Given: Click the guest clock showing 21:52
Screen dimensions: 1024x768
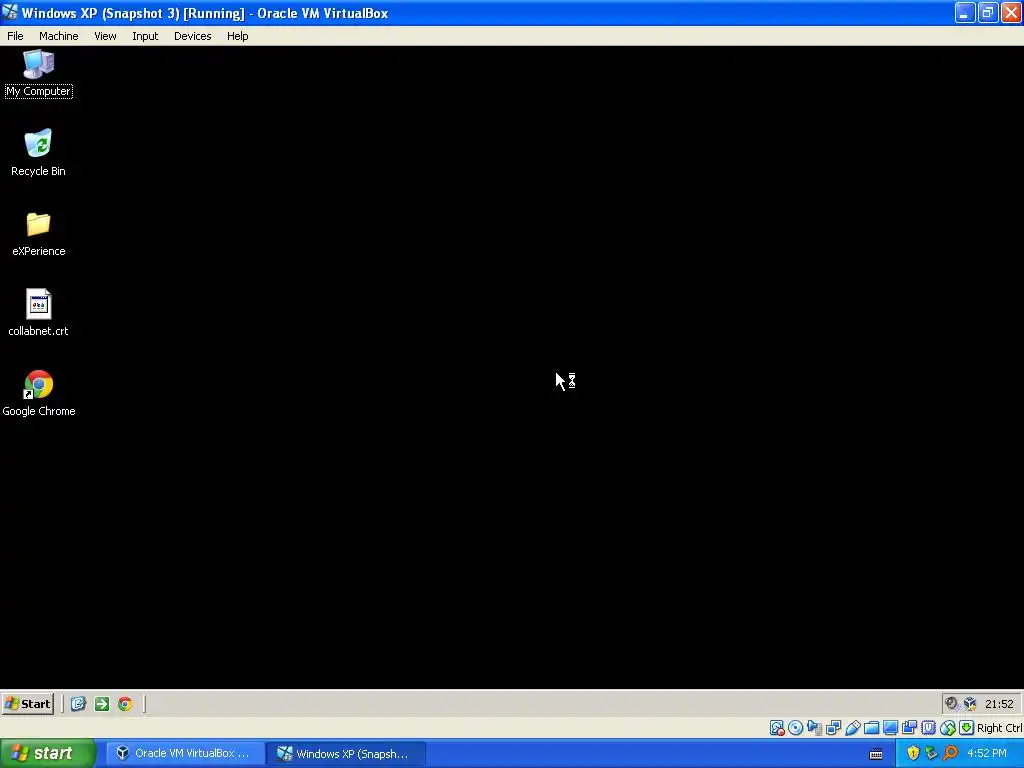Looking at the screenshot, I should (999, 704).
